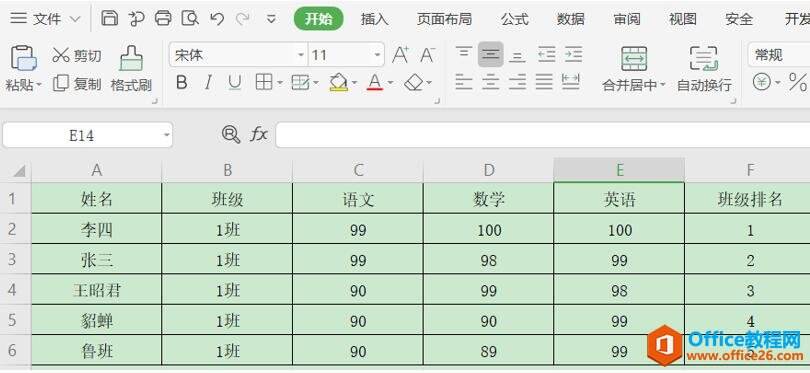The height and width of the screenshot is (373, 810).
Task: Toggle bold formatting
Action: pos(181,82)
